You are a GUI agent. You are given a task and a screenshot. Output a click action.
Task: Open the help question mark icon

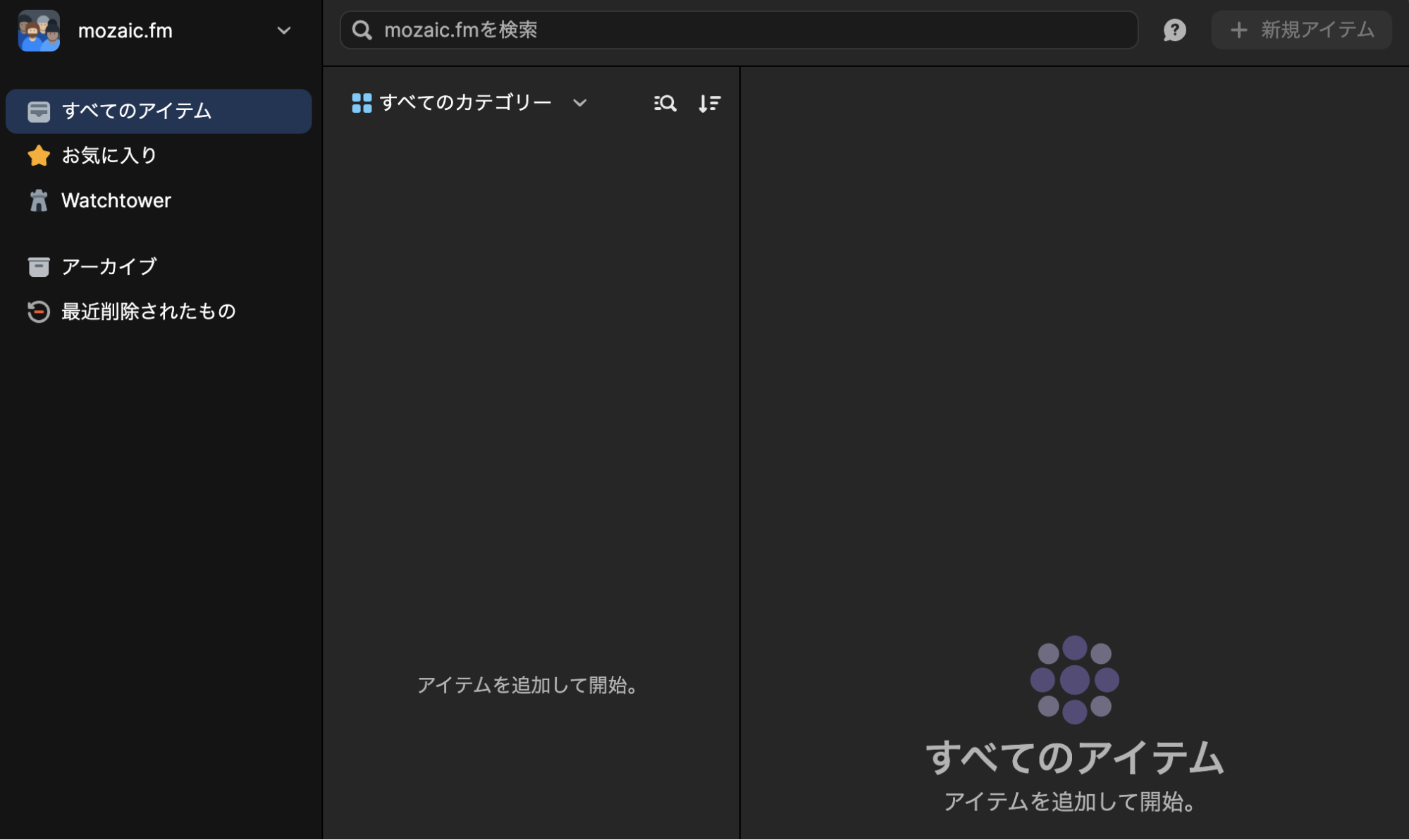(x=1174, y=30)
